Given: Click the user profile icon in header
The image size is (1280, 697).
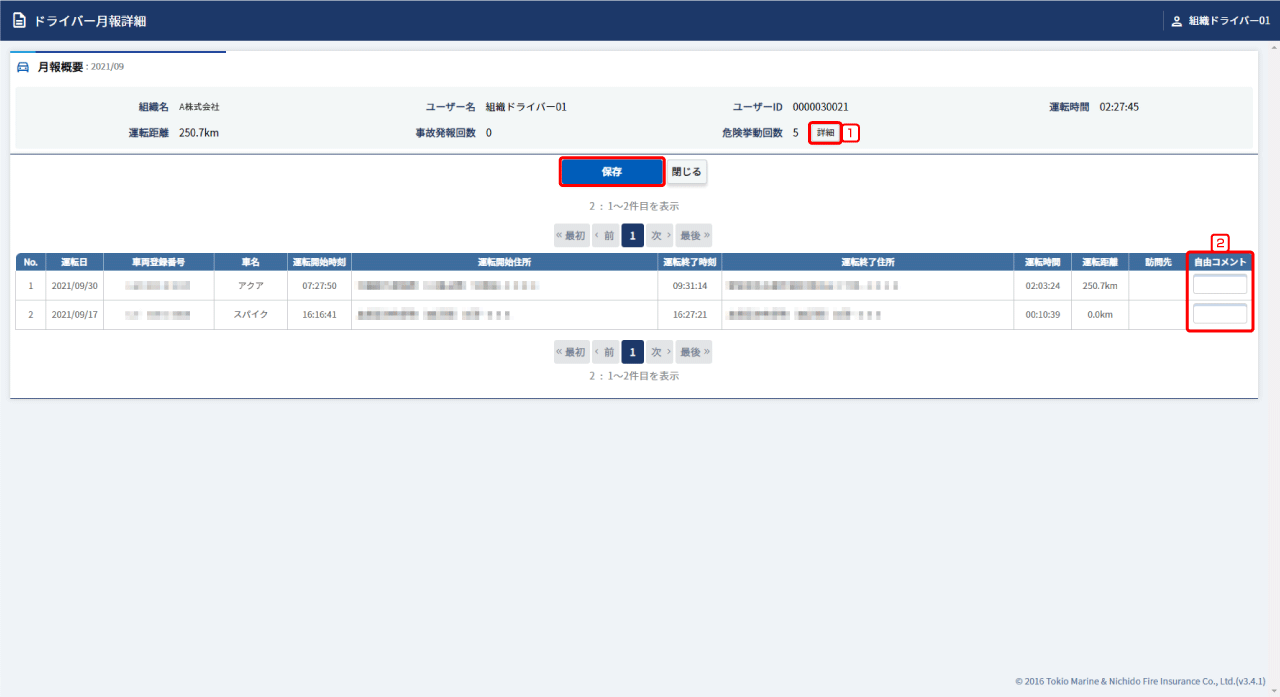Looking at the screenshot, I should click(x=1176, y=21).
